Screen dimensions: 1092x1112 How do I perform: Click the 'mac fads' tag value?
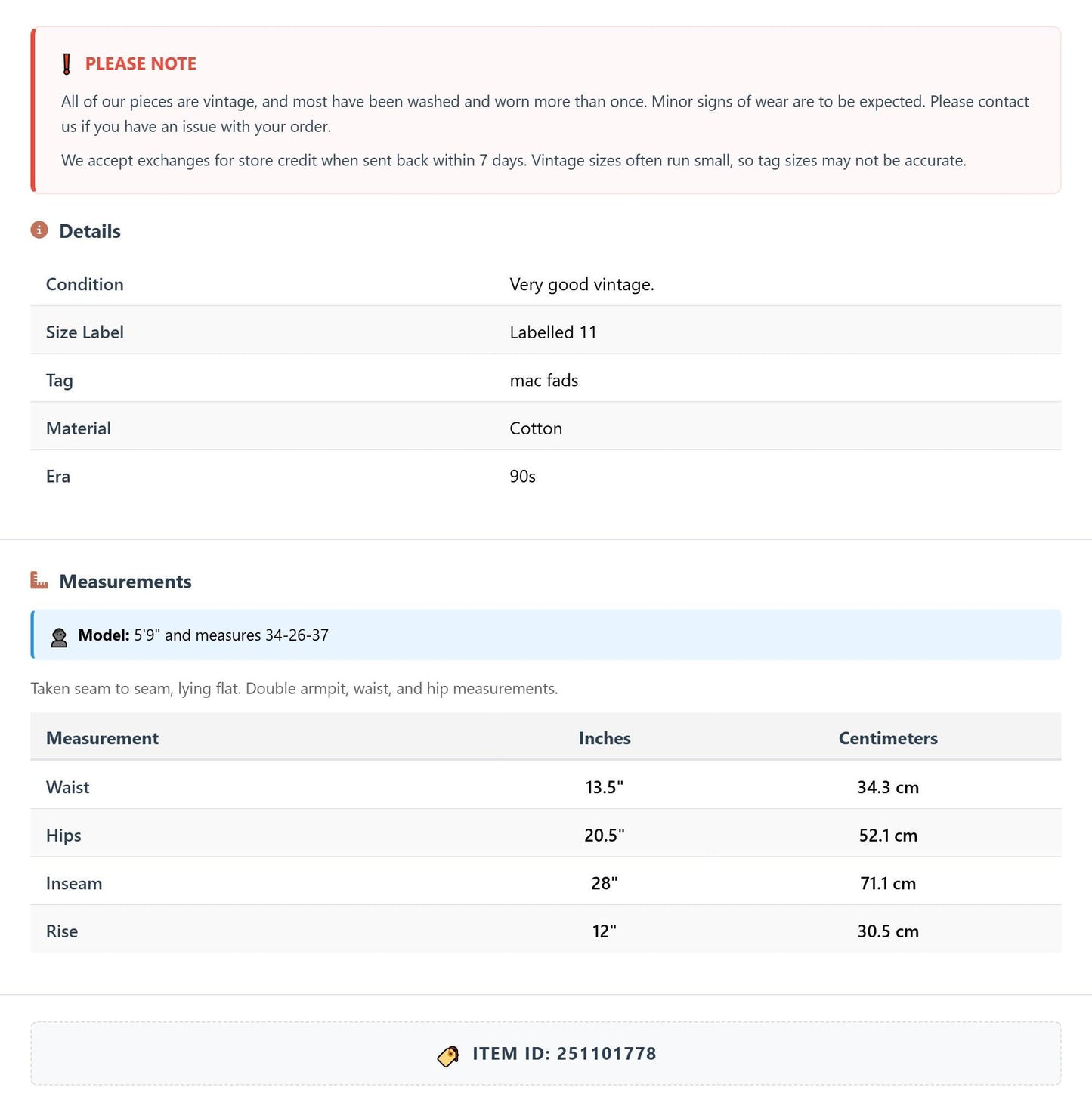pos(544,381)
